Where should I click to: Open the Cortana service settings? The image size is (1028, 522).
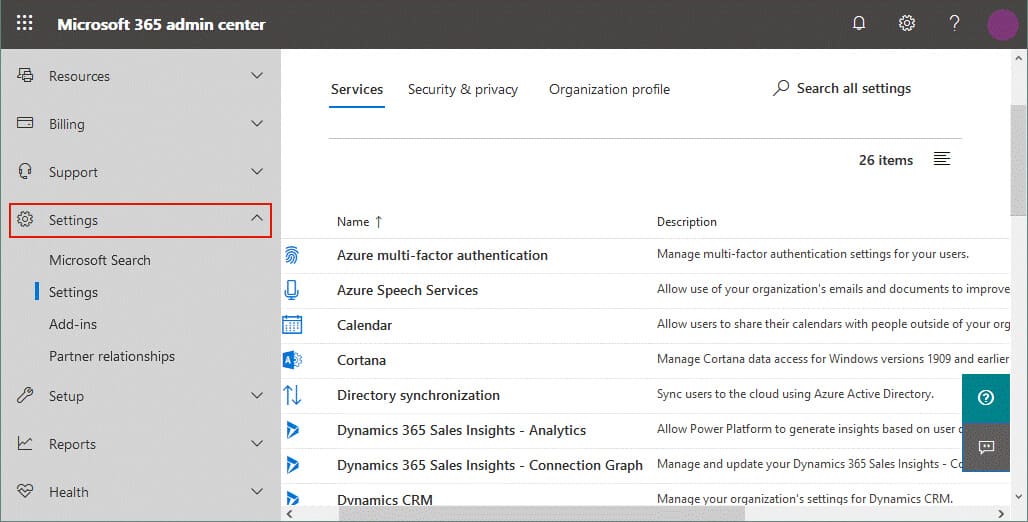[361, 360]
